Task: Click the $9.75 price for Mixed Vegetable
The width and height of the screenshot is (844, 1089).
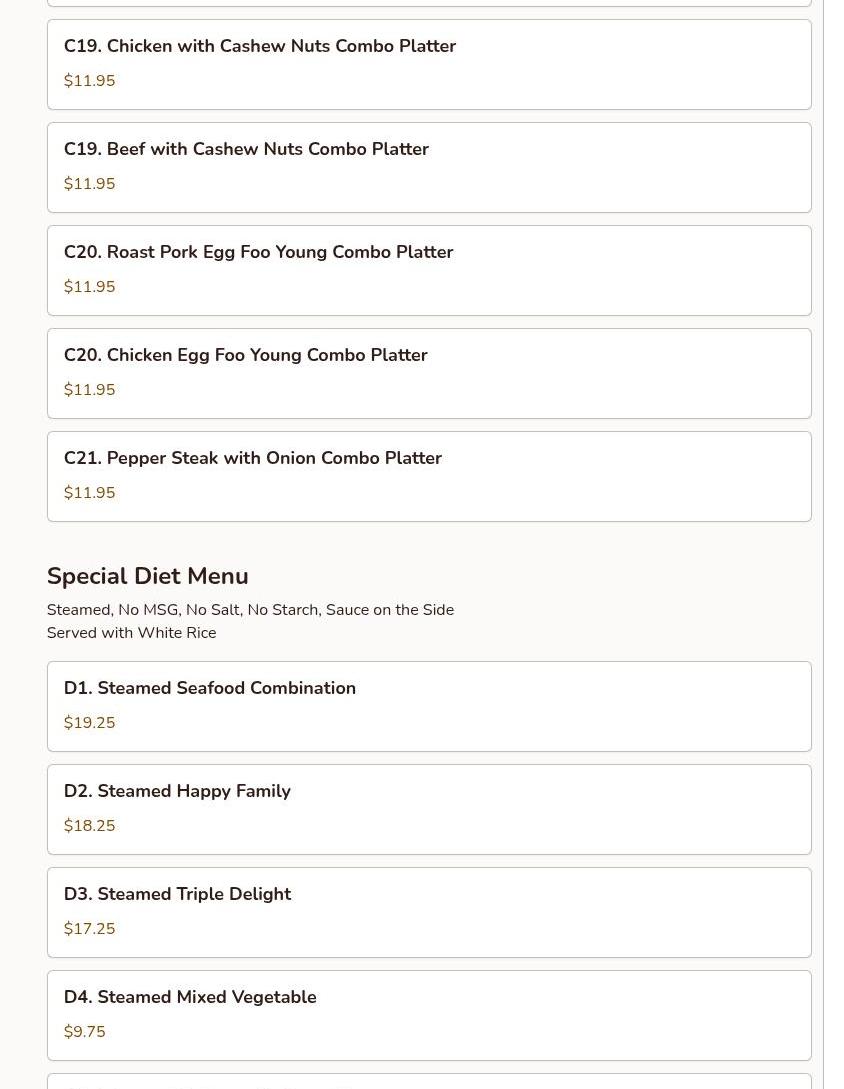Action: click(84, 1032)
